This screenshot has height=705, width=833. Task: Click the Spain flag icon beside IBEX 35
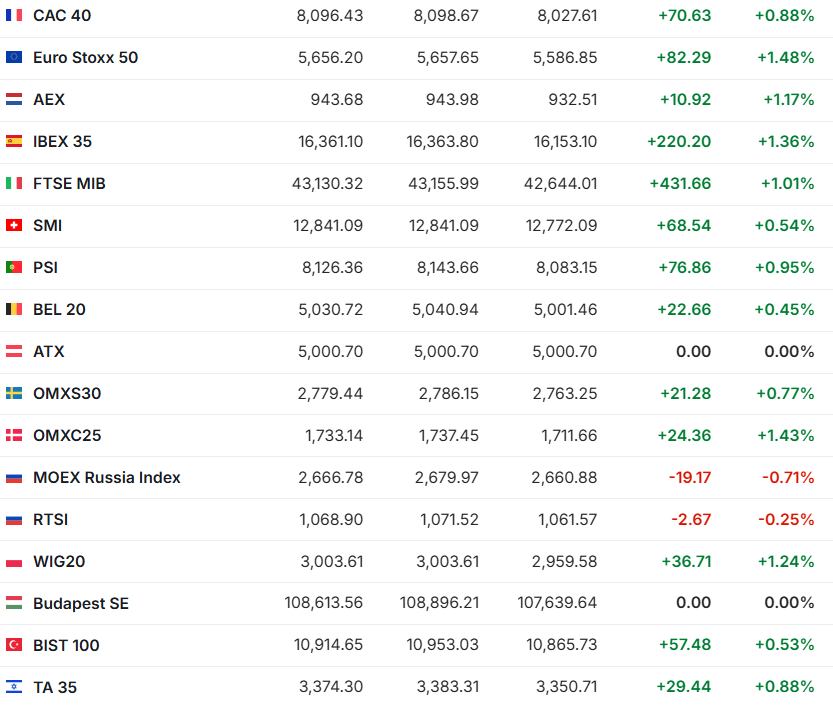[x=14, y=141]
